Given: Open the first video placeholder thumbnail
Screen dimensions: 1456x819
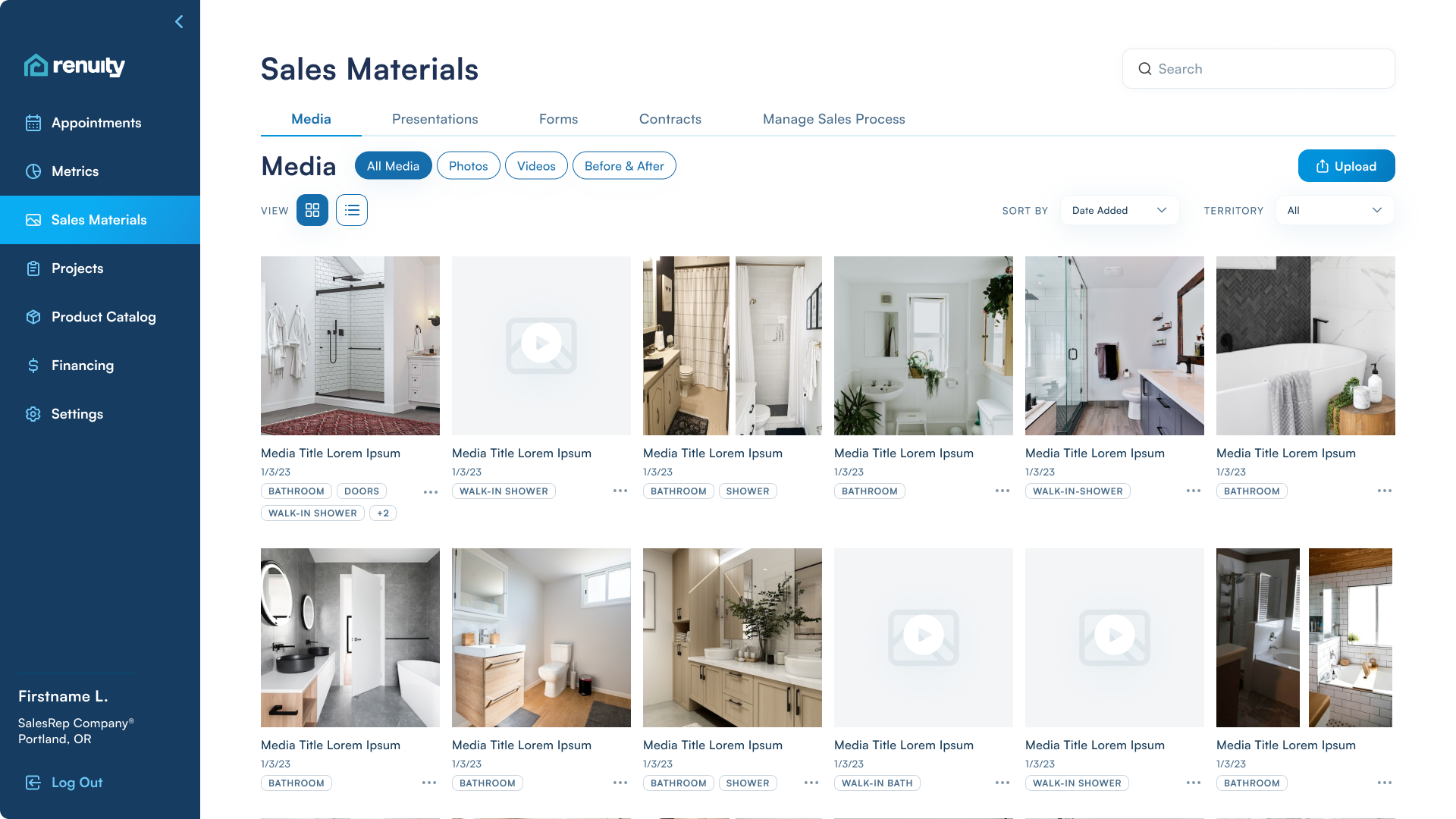Looking at the screenshot, I should (541, 346).
